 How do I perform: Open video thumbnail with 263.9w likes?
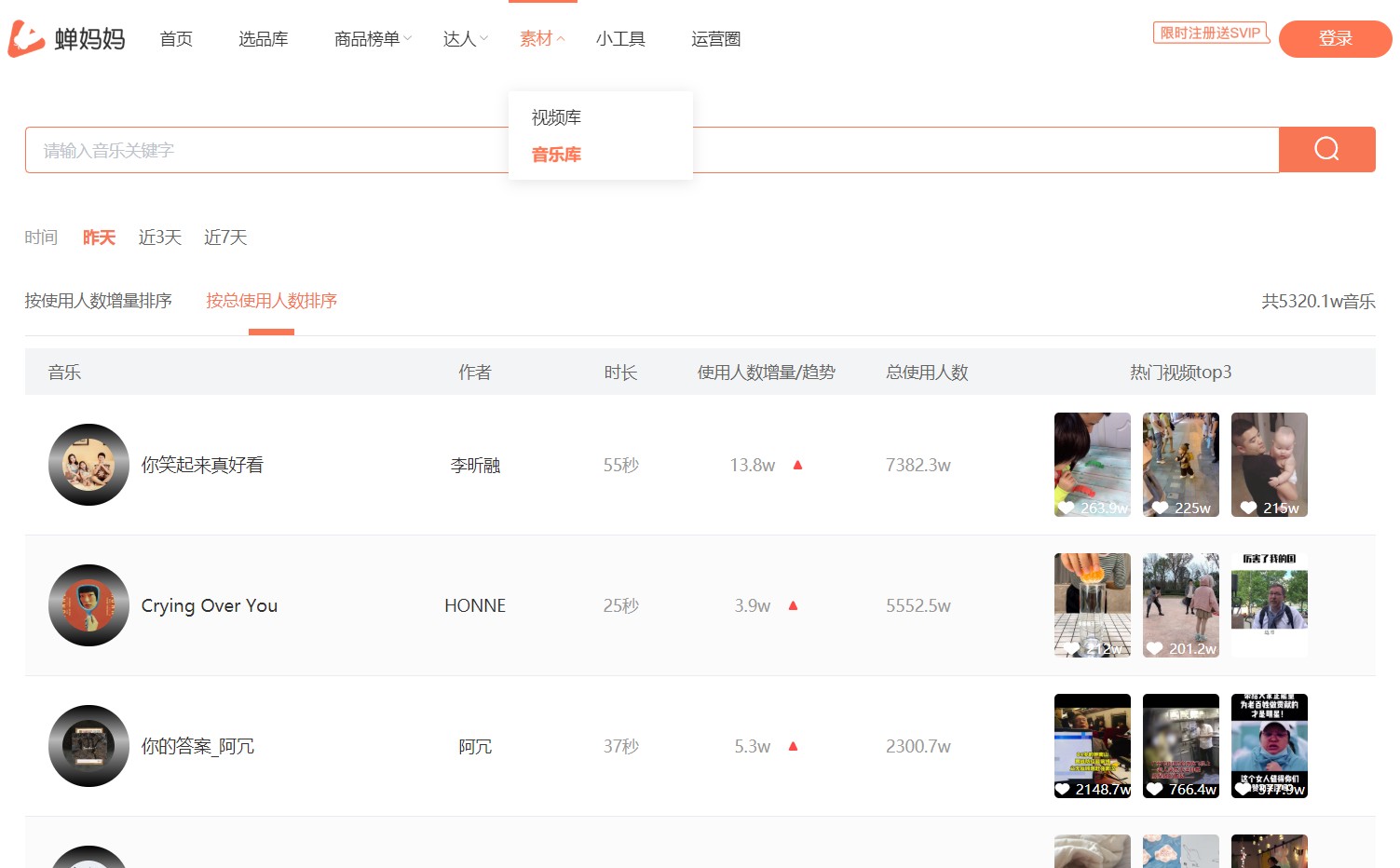tap(1093, 465)
